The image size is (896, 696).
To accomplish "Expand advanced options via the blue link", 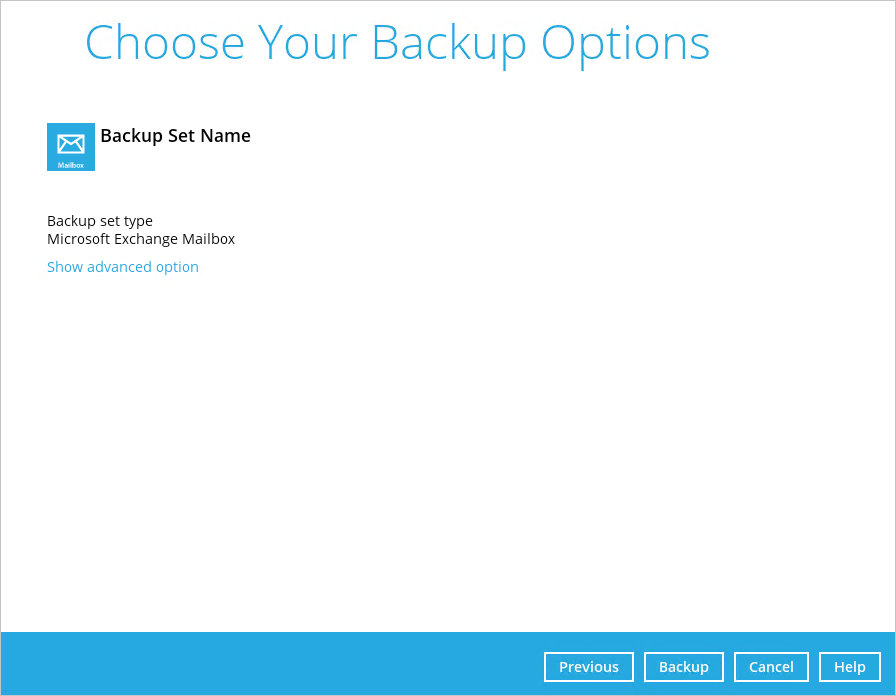I will tap(123, 267).
